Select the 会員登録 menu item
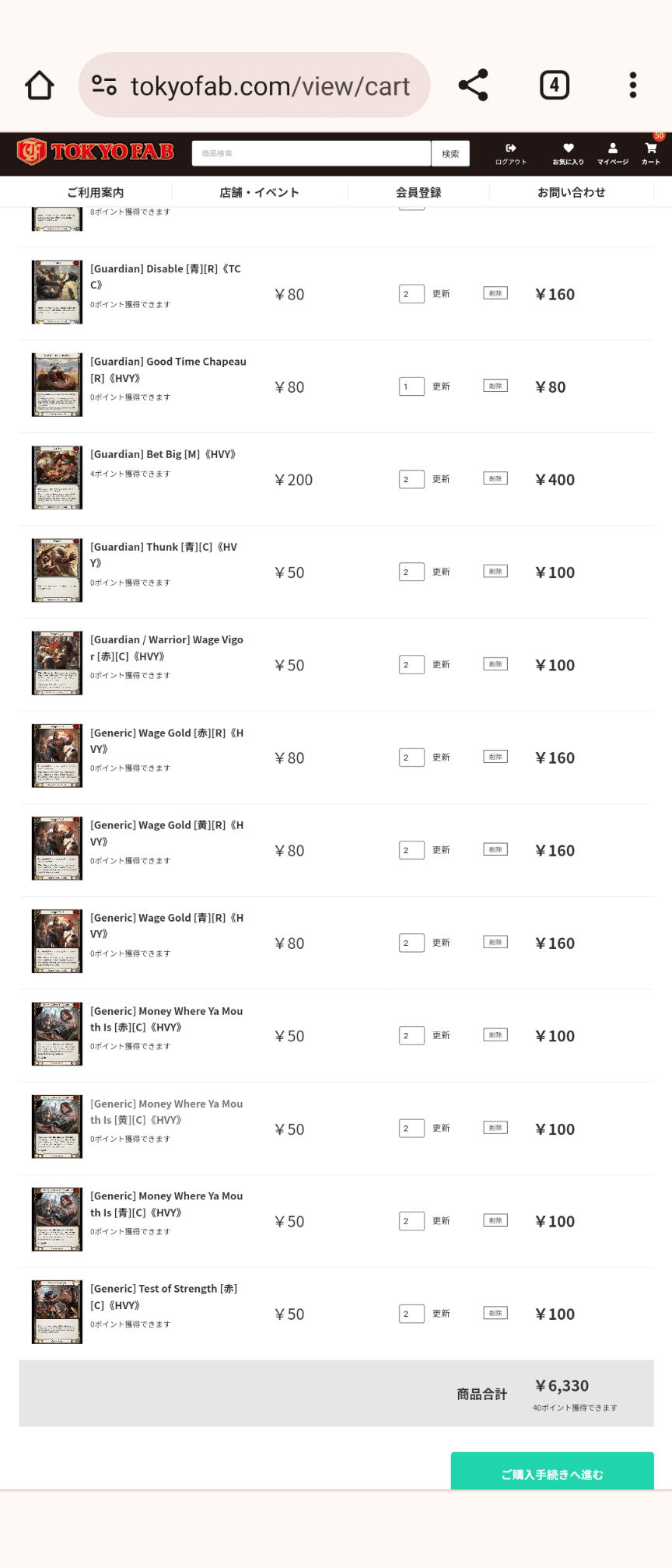 click(418, 192)
